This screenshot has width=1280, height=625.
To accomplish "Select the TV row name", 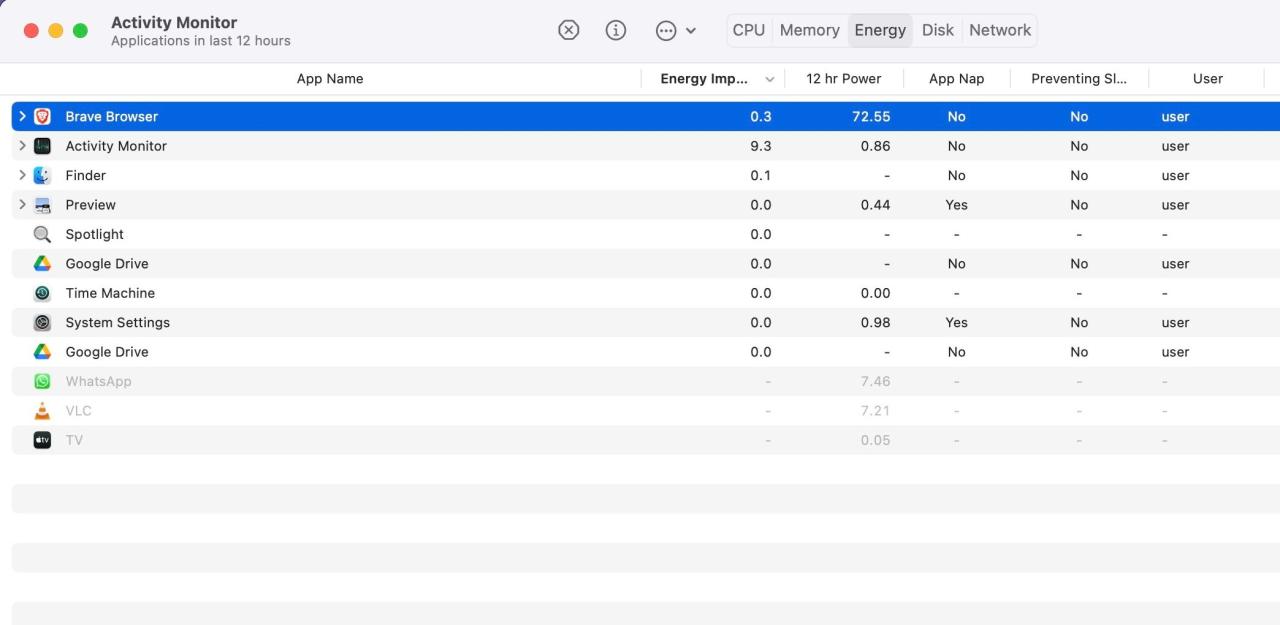I will pyautogui.click(x=74, y=440).
